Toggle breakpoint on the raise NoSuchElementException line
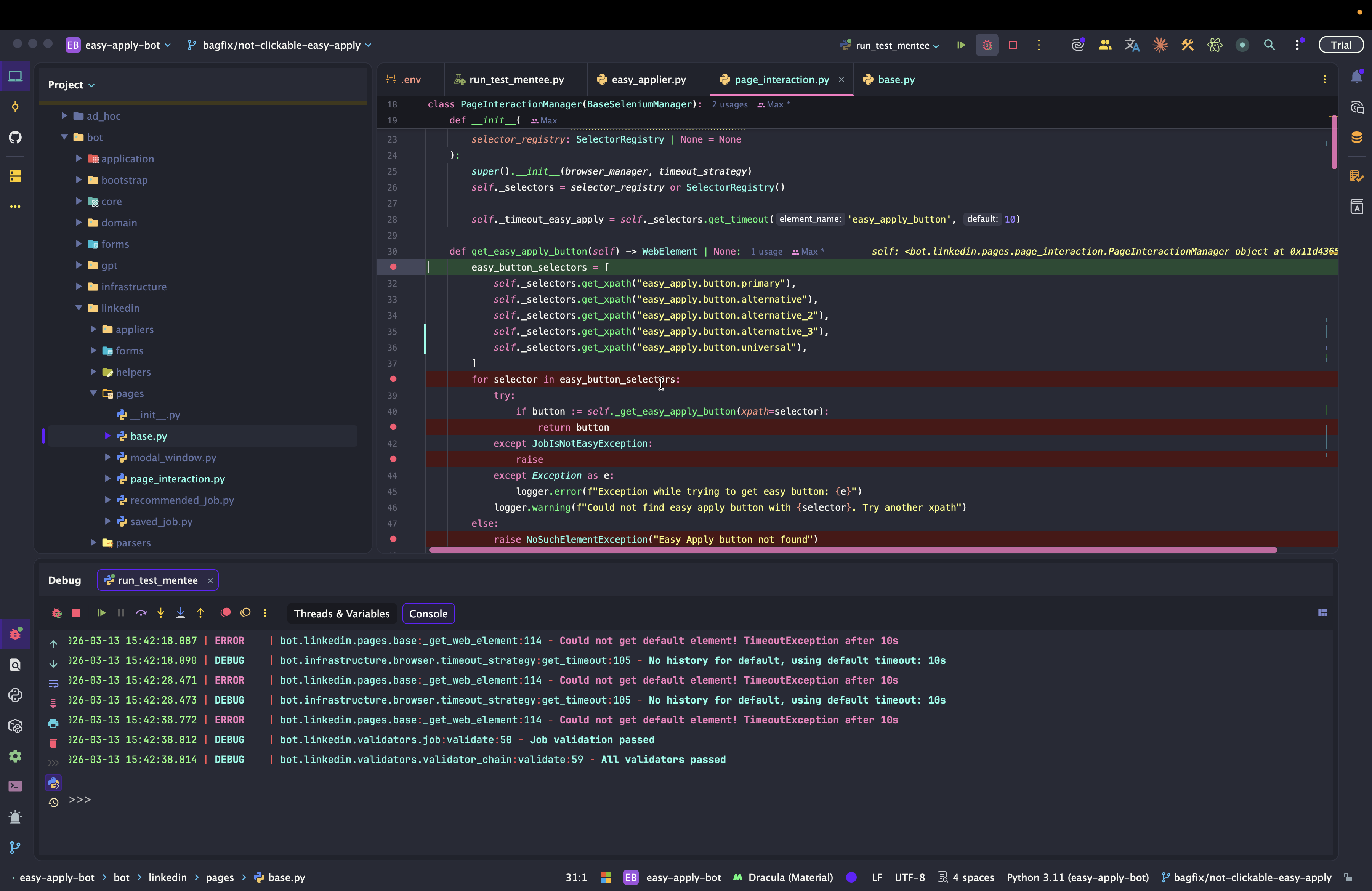1372x891 pixels. 393,539
